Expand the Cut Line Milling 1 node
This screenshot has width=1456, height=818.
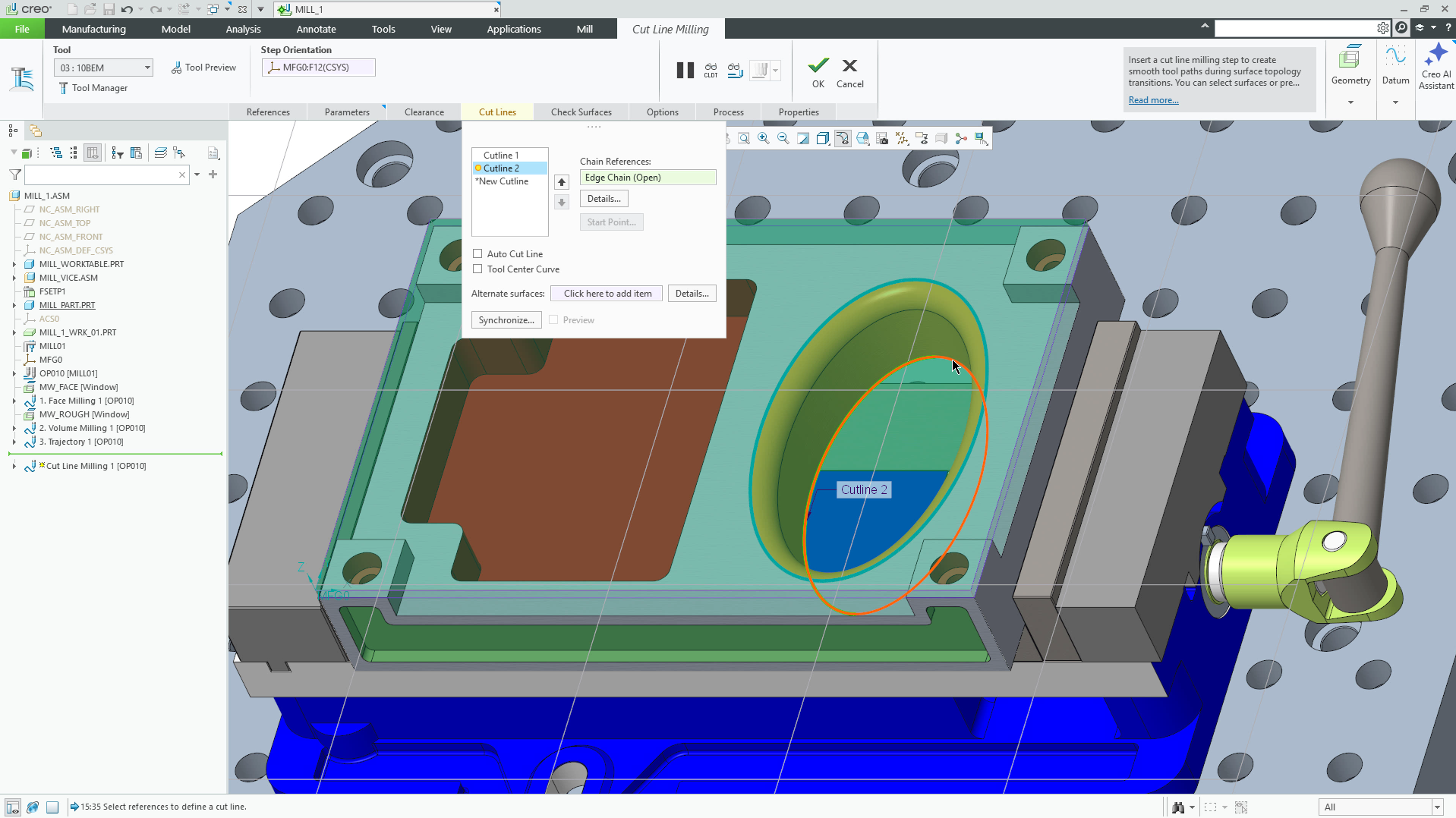pos(14,466)
